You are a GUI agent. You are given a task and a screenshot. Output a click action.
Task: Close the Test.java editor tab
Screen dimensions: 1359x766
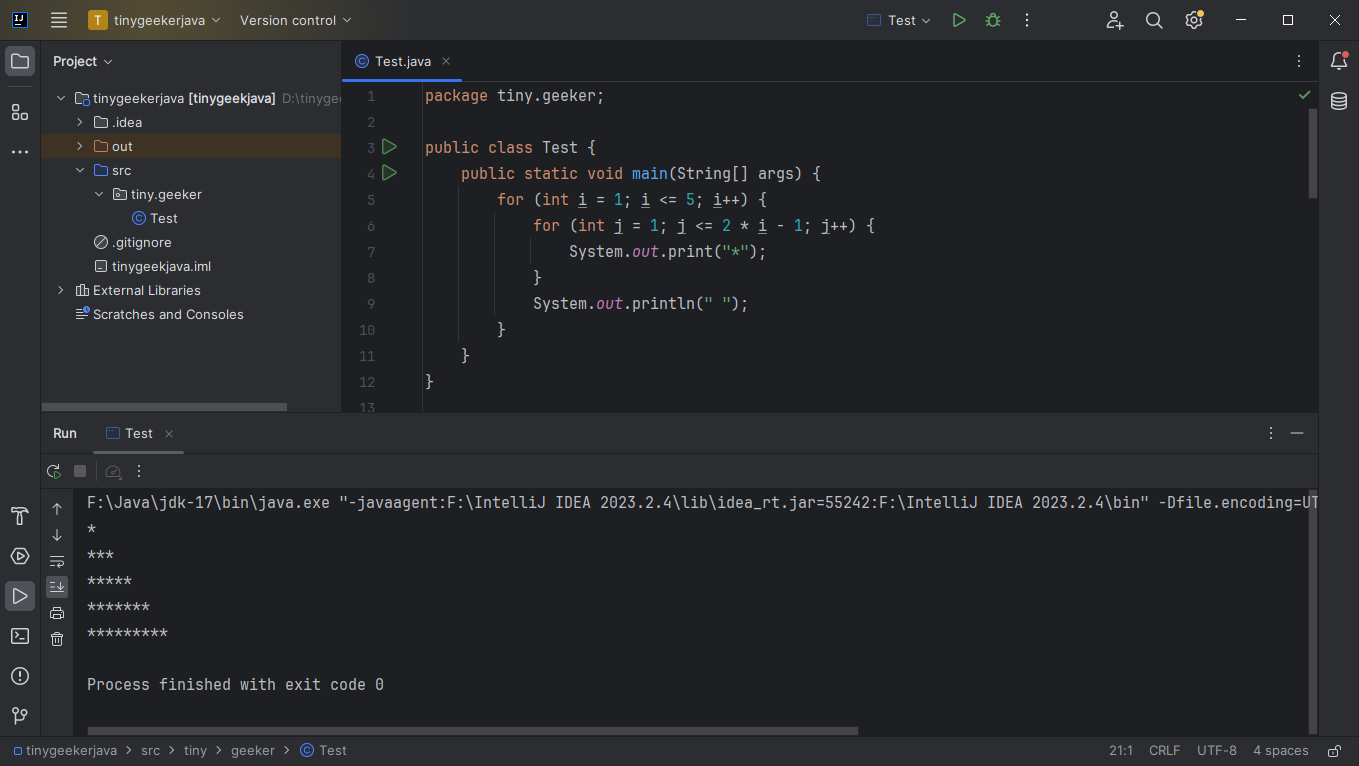(446, 61)
